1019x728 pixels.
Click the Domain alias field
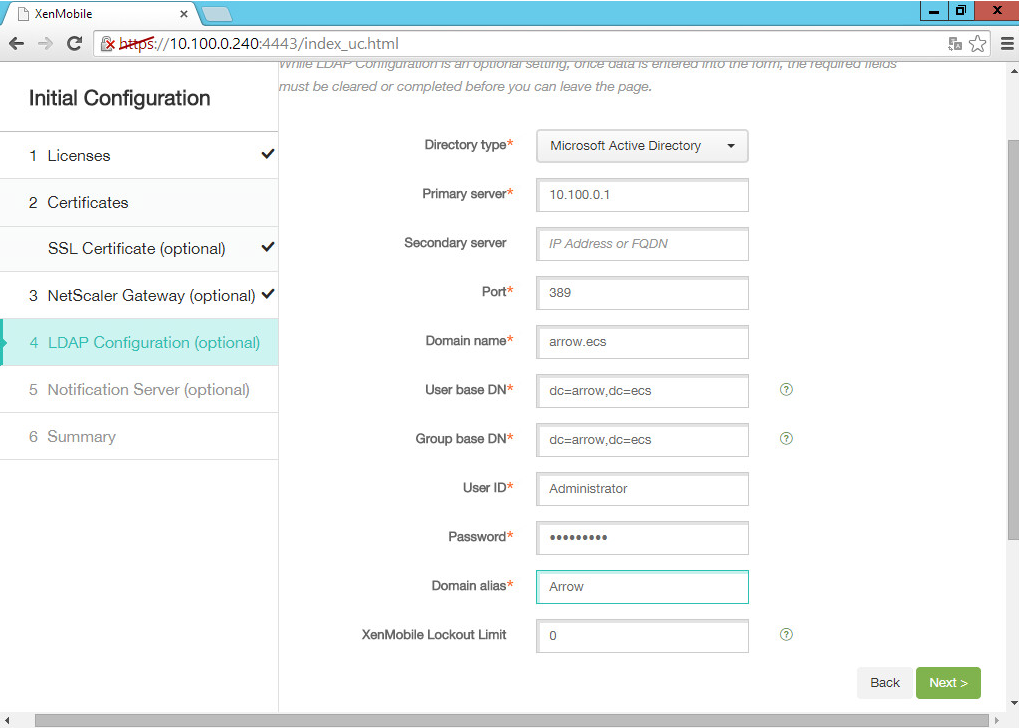pos(642,587)
